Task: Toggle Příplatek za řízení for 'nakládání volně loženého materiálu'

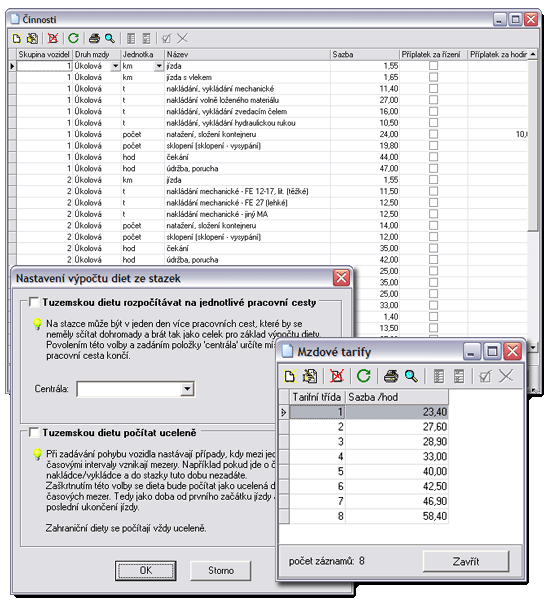Action: [x=433, y=100]
